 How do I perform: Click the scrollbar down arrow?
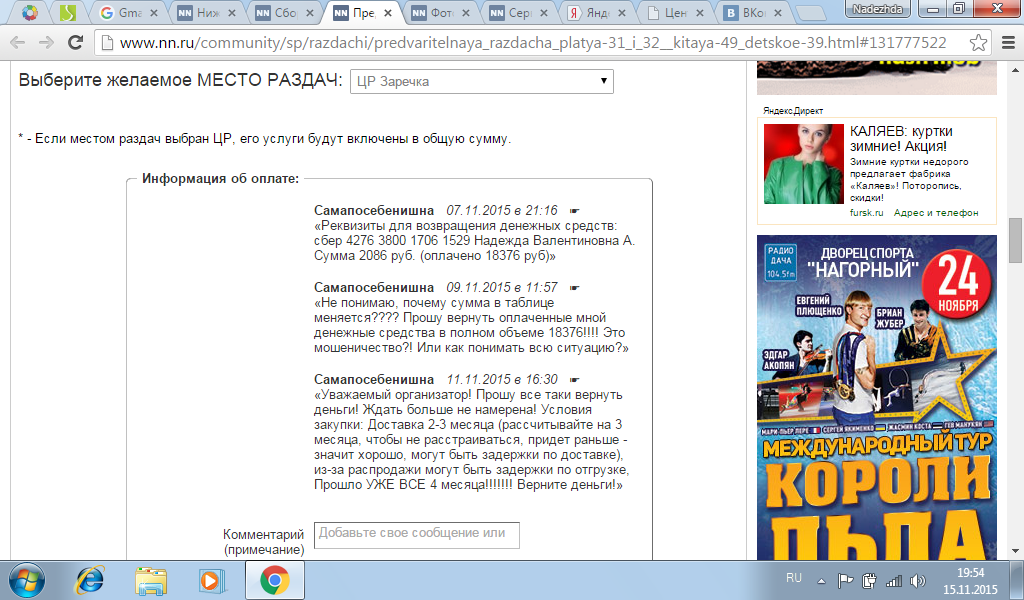[x=1016, y=552]
